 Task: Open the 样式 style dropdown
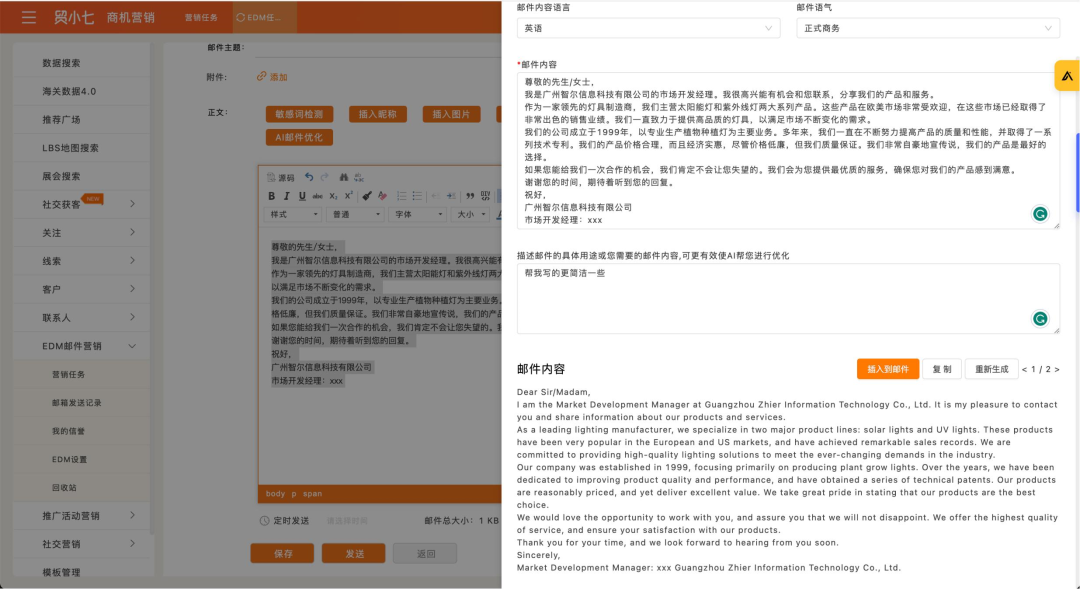click(293, 214)
